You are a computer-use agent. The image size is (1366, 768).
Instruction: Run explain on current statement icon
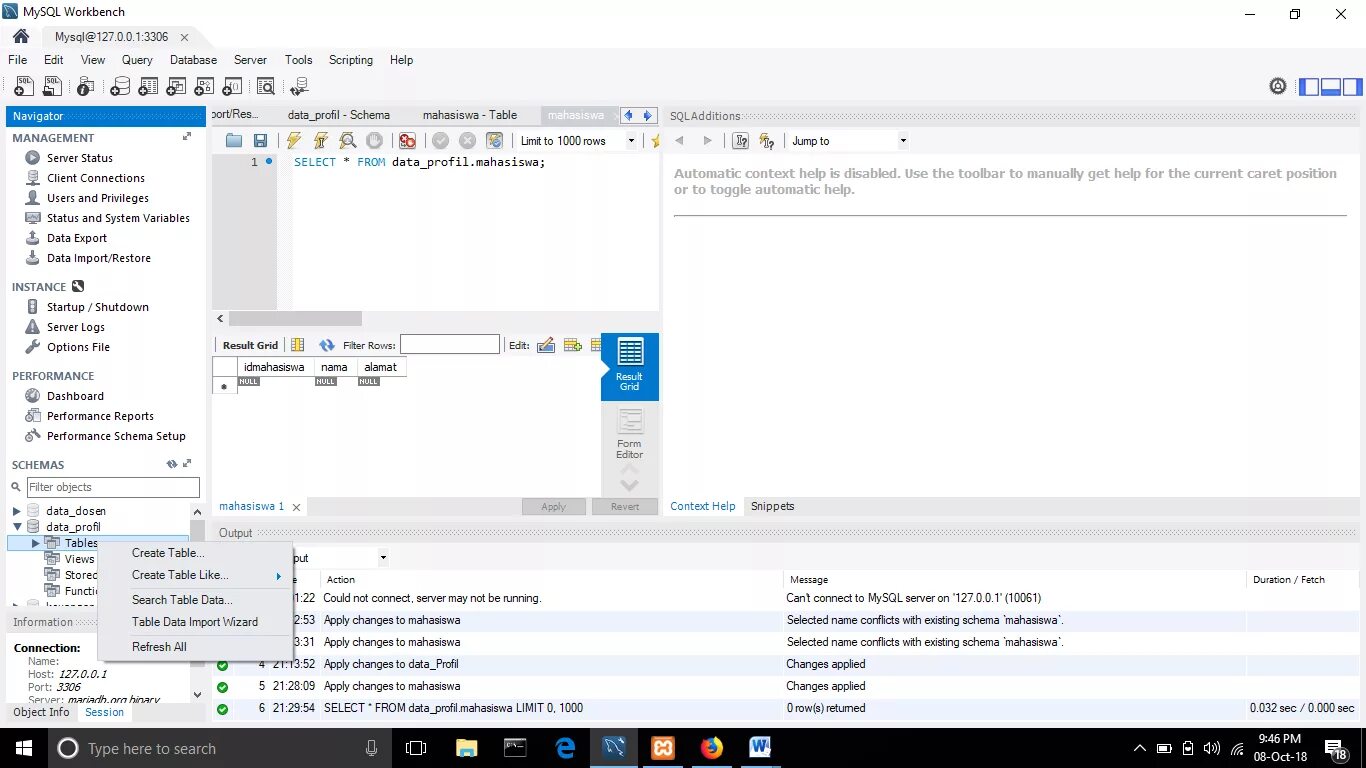[347, 141]
